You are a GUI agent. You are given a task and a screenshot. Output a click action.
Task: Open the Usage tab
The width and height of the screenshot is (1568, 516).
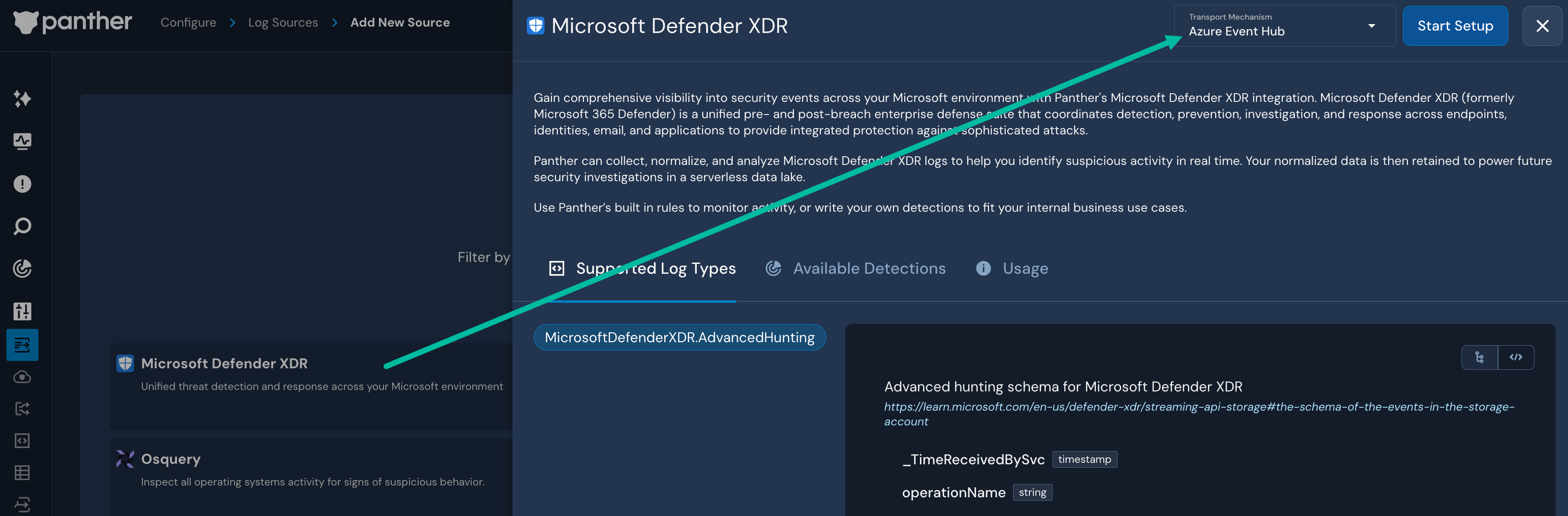point(1025,268)
